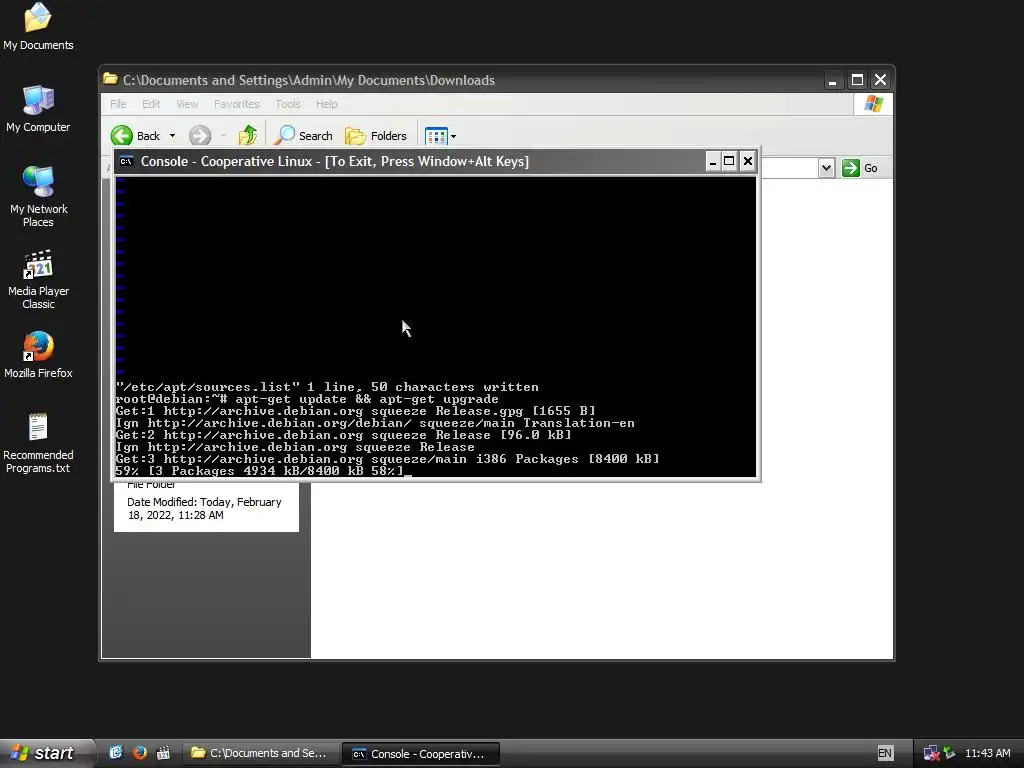Open the Windows Start menu

pos(47,753)
